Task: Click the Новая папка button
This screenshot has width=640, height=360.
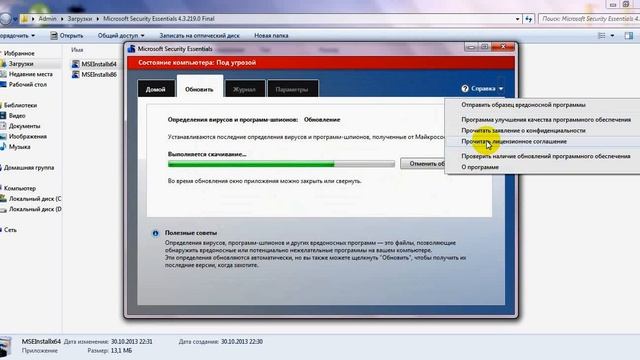Action: pos(271,36)
